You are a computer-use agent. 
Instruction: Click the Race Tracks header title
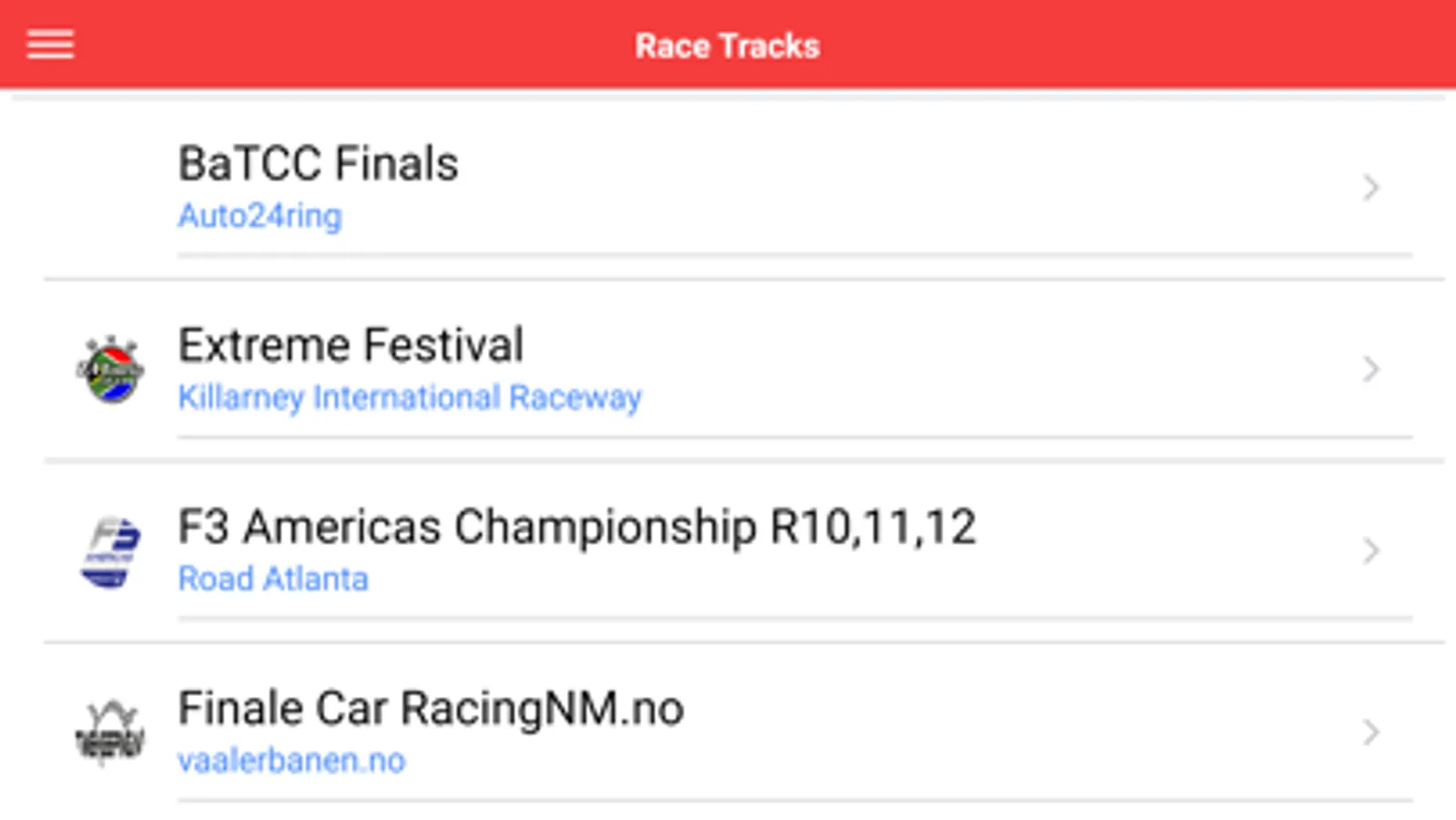[727, 46]
